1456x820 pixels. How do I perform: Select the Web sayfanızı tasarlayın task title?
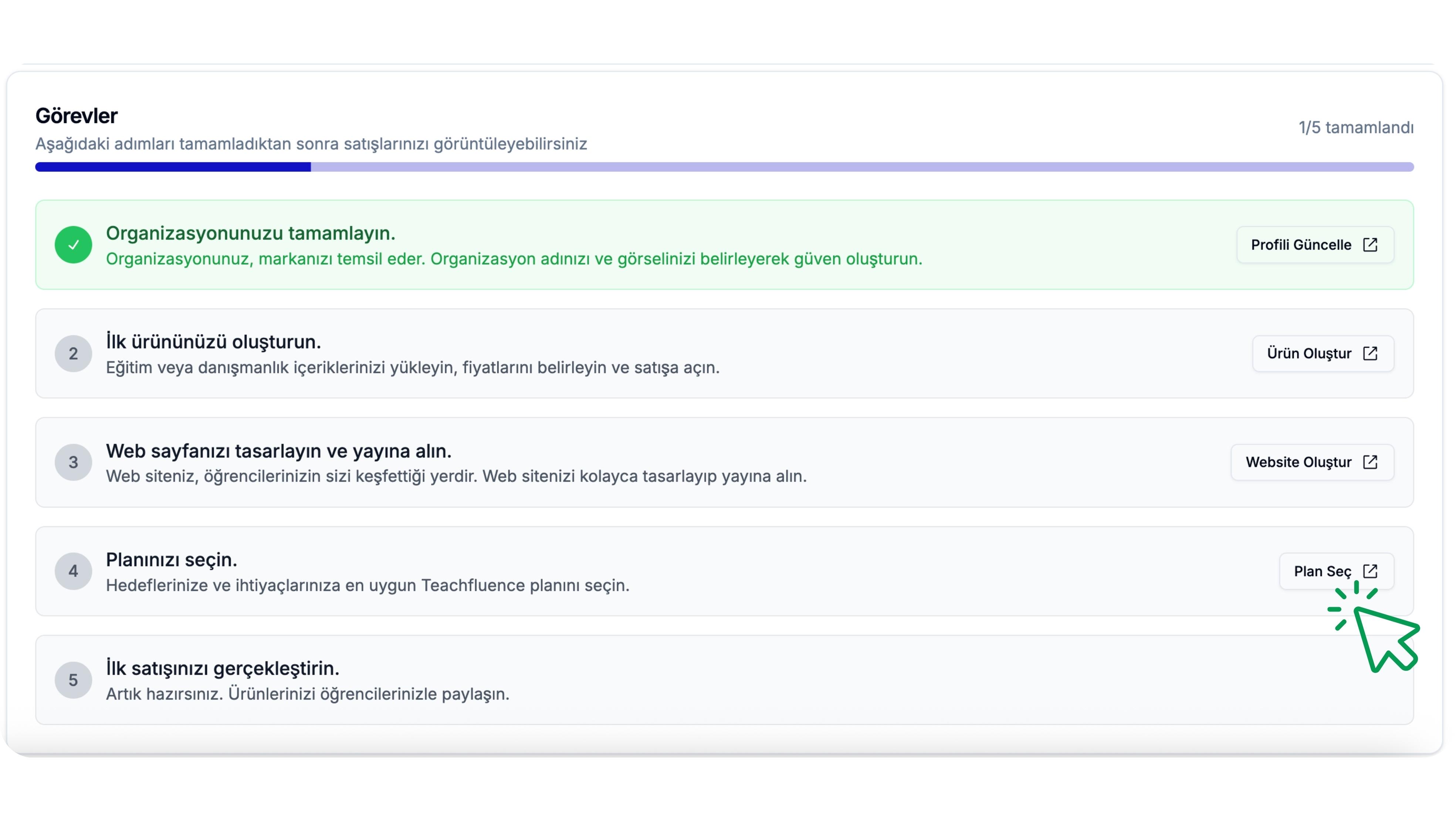(278, 451)
